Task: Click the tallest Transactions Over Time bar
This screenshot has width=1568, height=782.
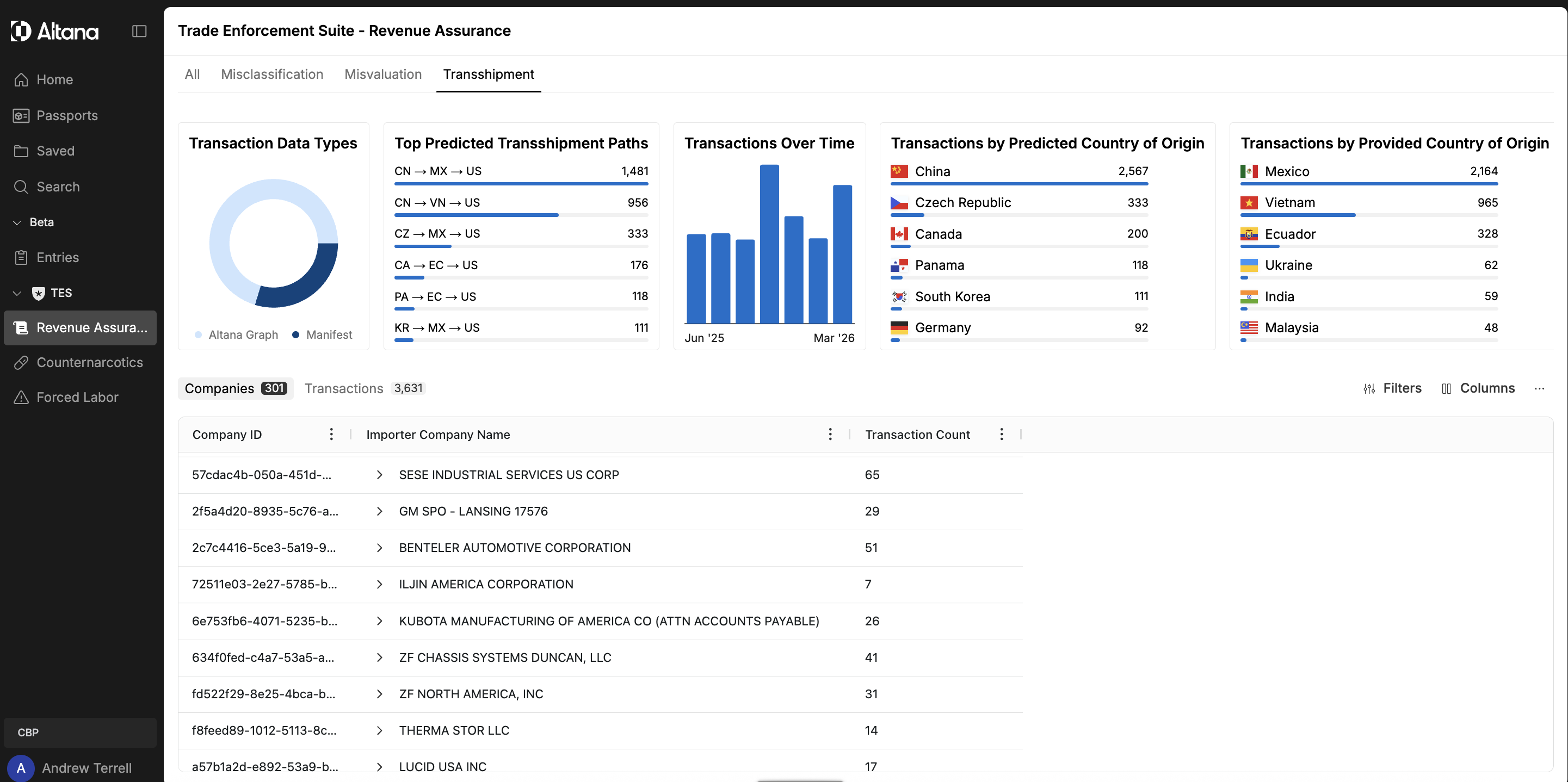Action: pyautogui.click(x=769, y=244)
